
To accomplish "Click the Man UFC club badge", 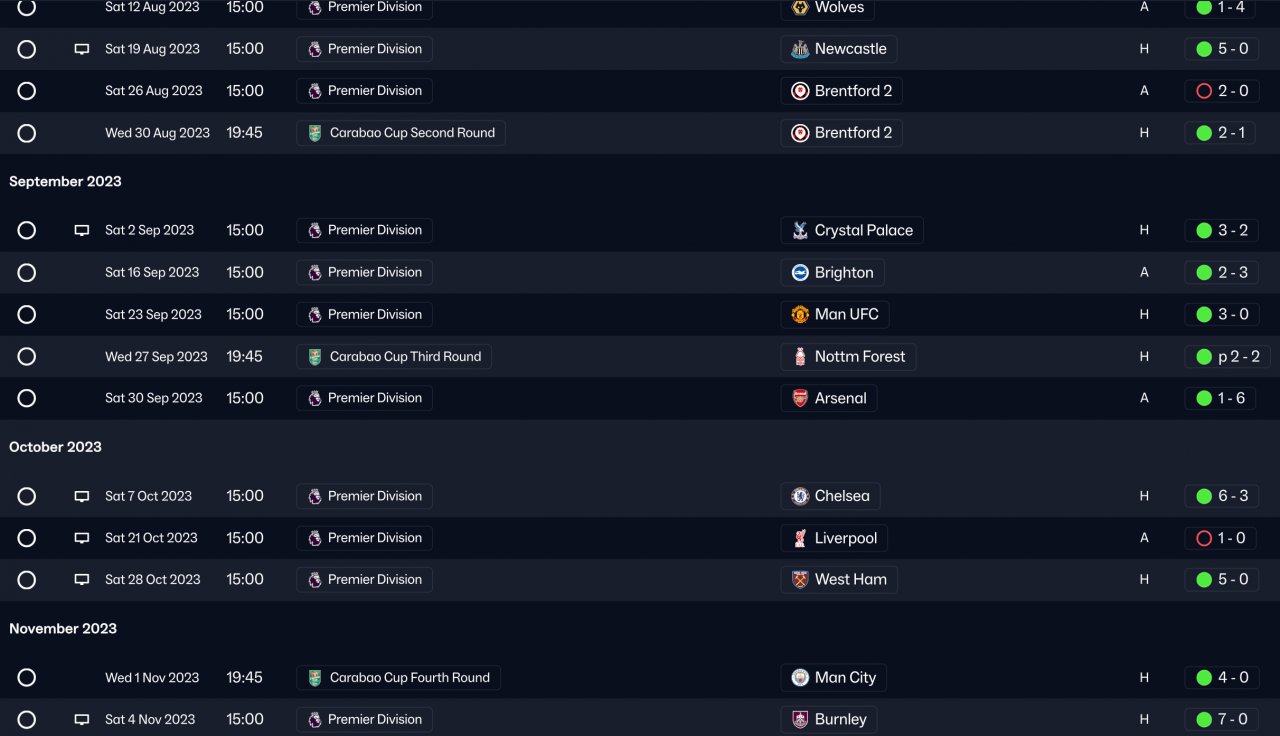I will coord(800,315).
